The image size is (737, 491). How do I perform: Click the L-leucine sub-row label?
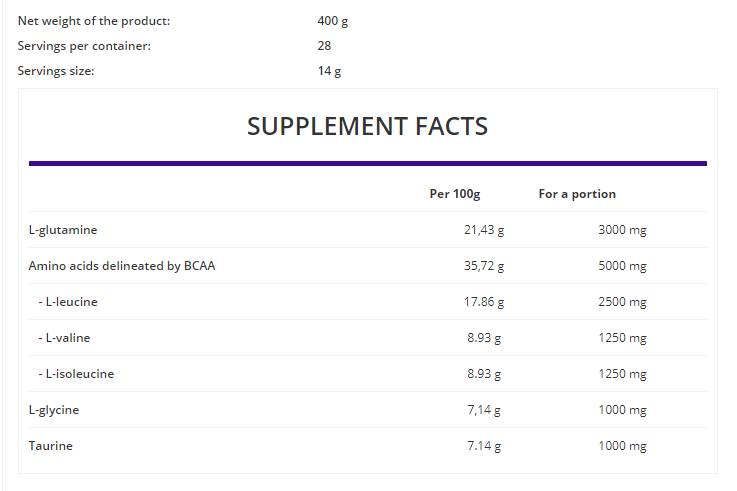click(x=68, y=302)
